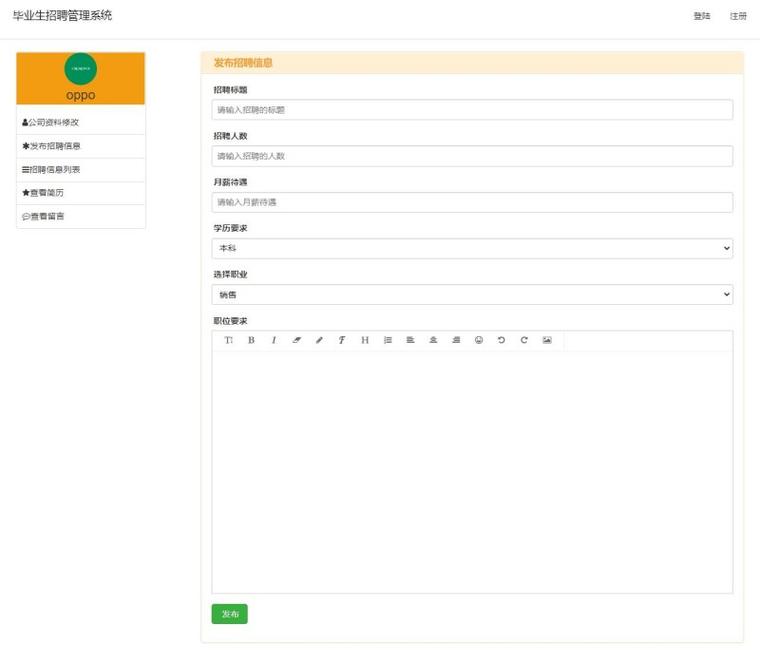
Task: Click the 注册 link in the header
Action: 738,16
